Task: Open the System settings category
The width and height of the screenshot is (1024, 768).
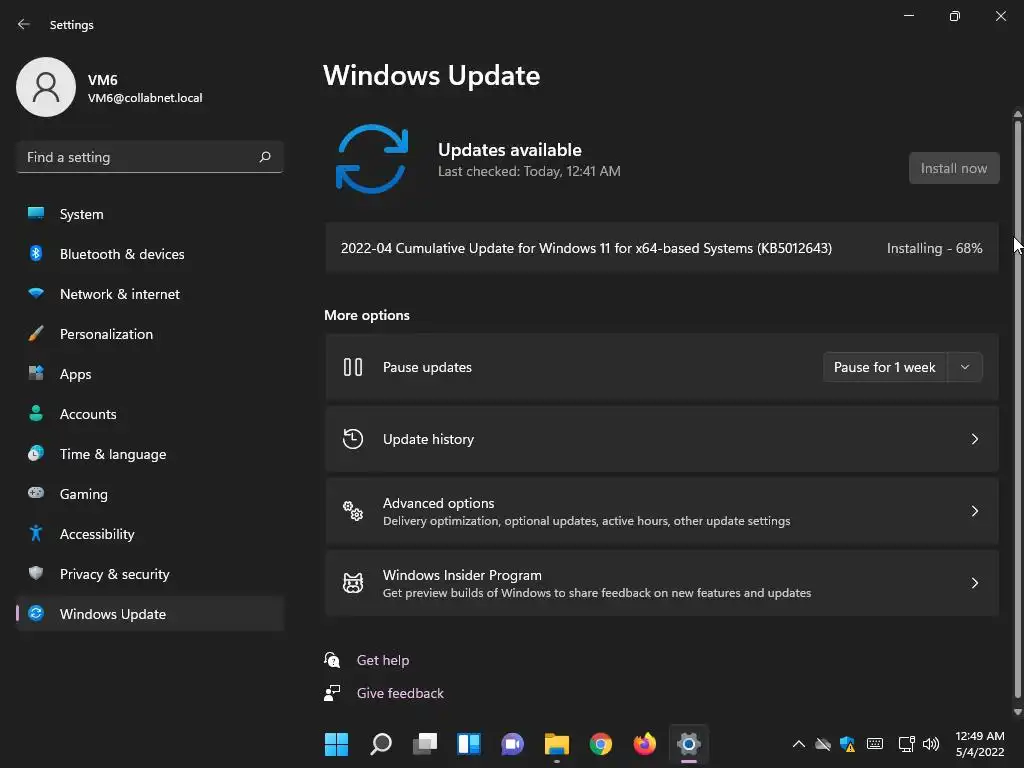Action: coord(150,214)
